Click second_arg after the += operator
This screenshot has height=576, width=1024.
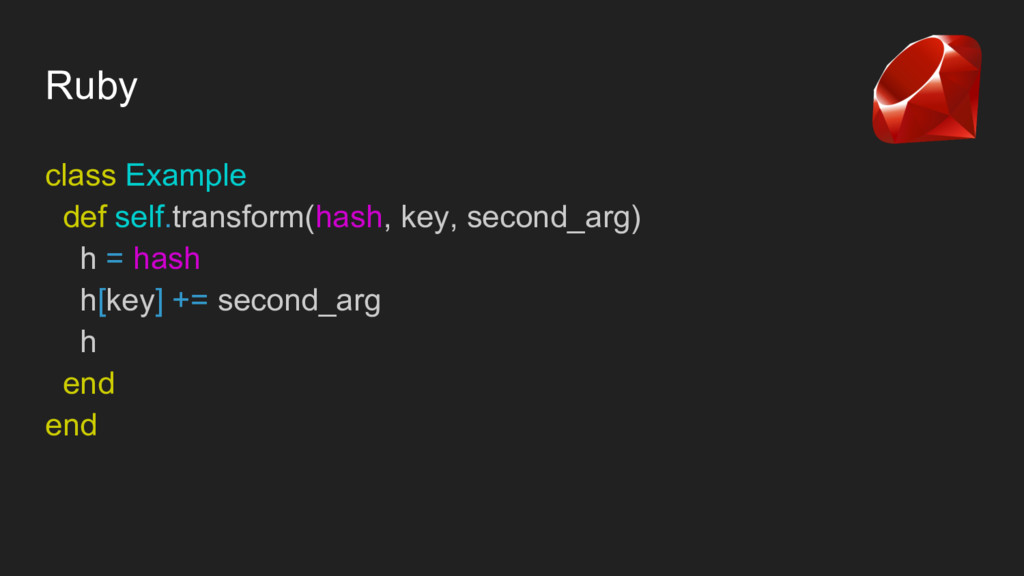tap(299, 302)
